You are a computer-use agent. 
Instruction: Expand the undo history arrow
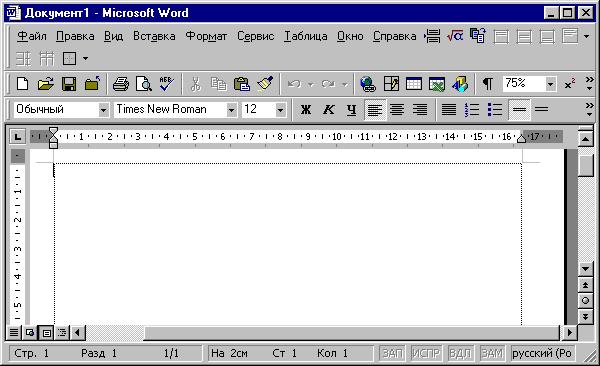tap(311, 84)
